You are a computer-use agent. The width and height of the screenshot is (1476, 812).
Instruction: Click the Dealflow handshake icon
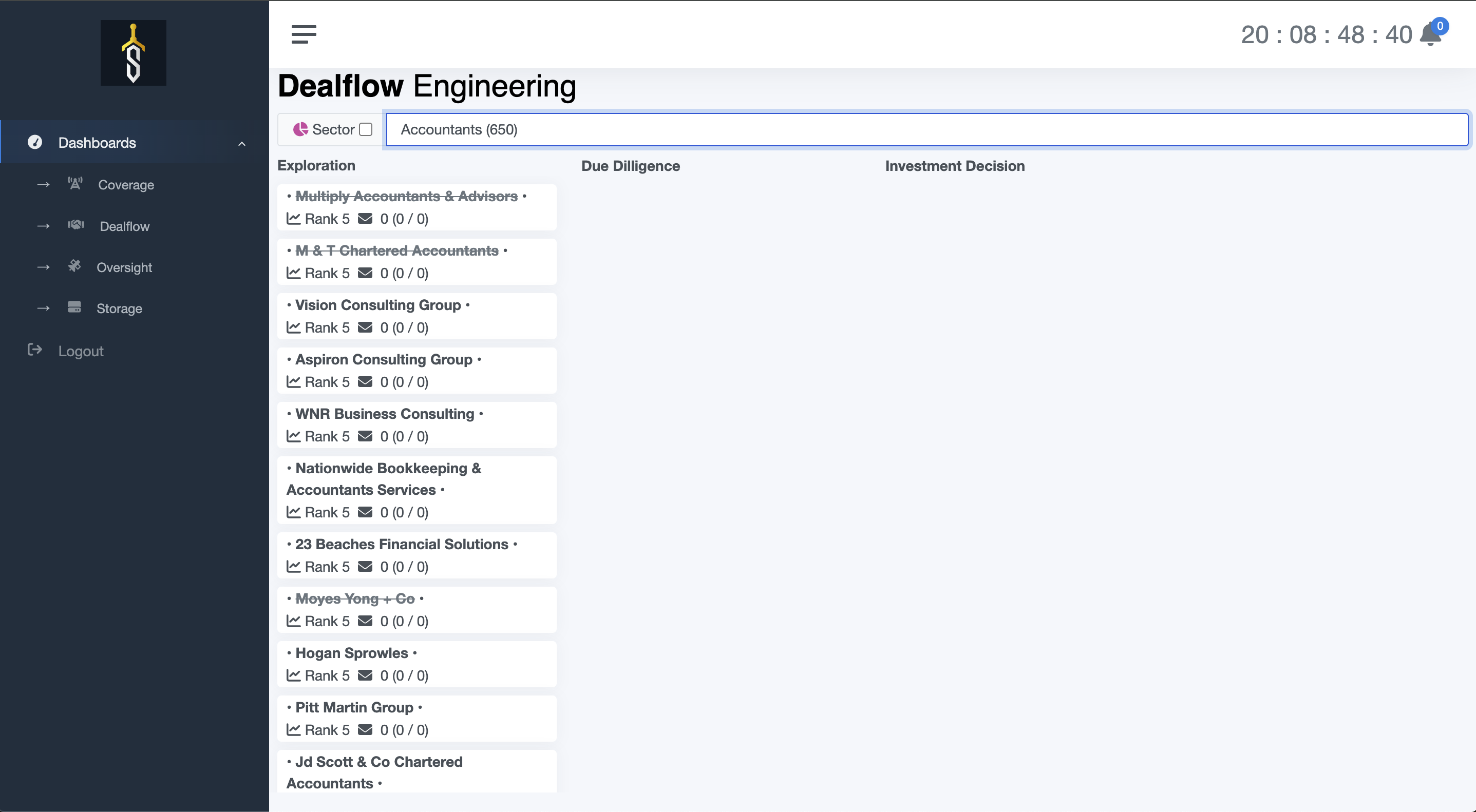75,225
